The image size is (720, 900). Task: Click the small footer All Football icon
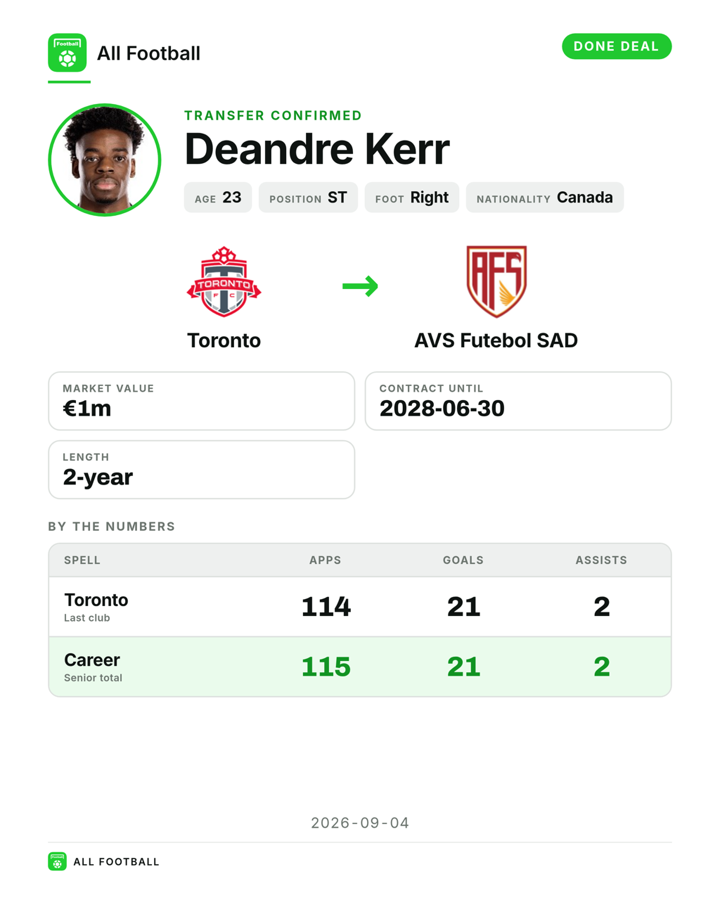tap(57, 861)
